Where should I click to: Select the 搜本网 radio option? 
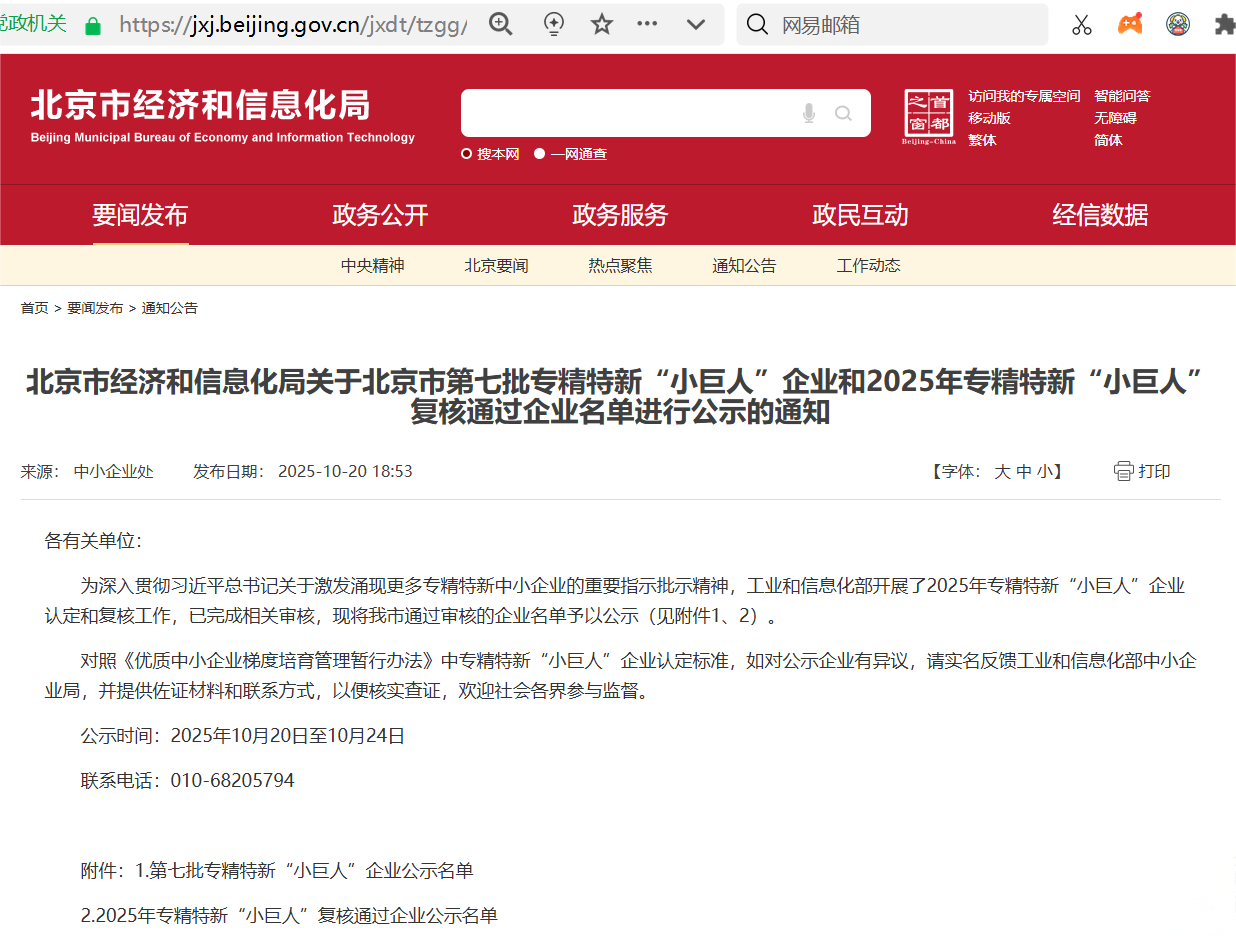[467, 154]
